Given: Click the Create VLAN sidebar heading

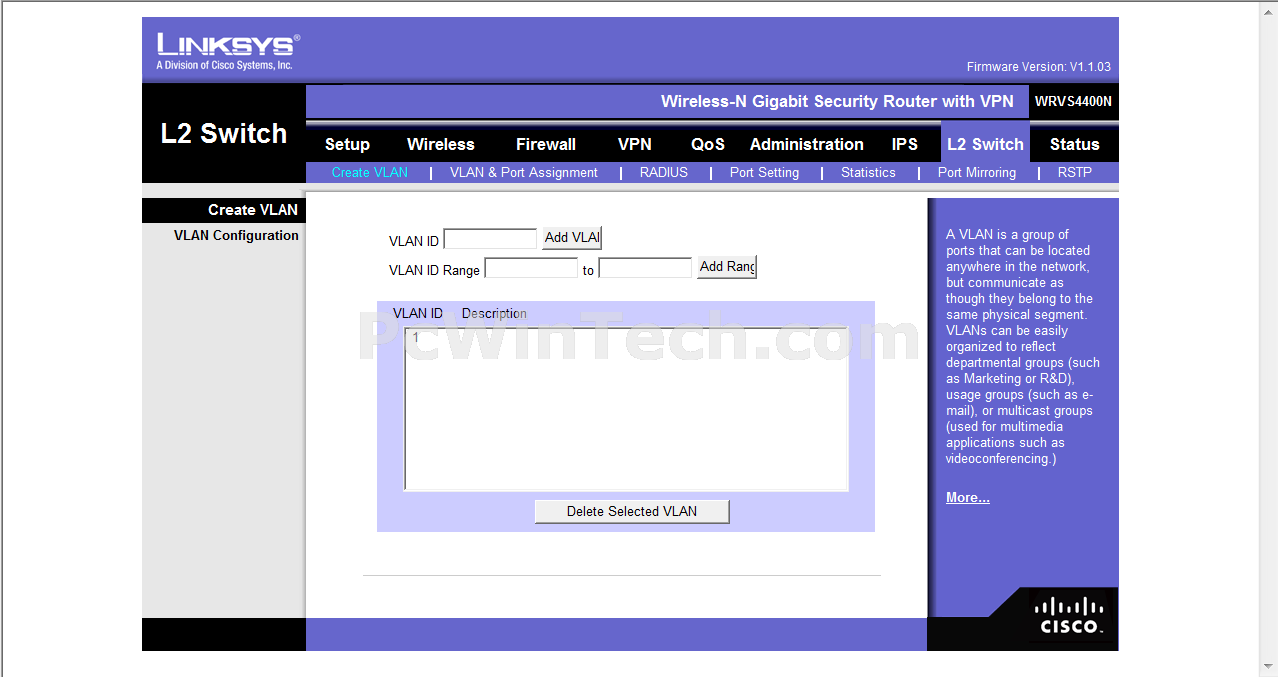Looking at the screenshot, I should (253, 210).
